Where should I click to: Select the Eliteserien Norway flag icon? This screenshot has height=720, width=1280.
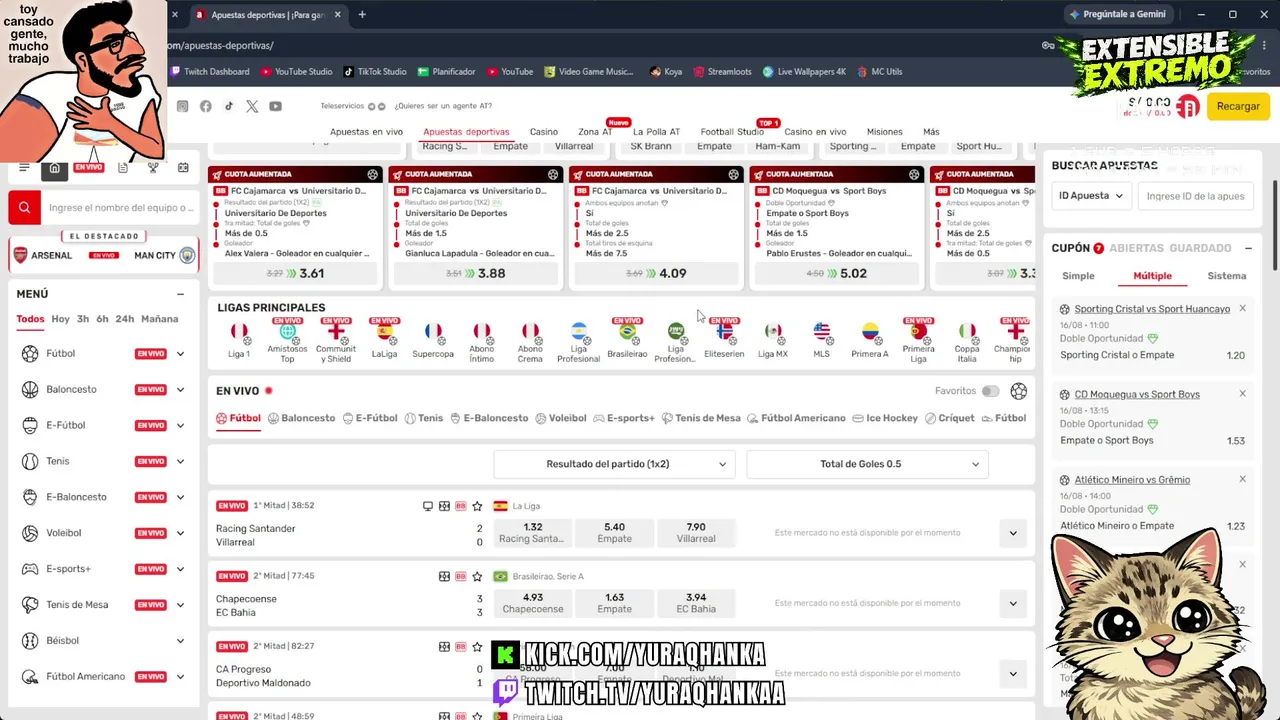[724, 331]
